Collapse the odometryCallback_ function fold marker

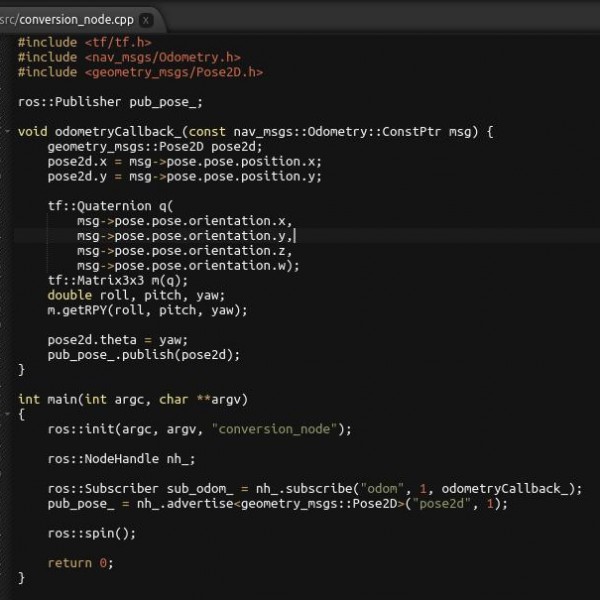8,131
